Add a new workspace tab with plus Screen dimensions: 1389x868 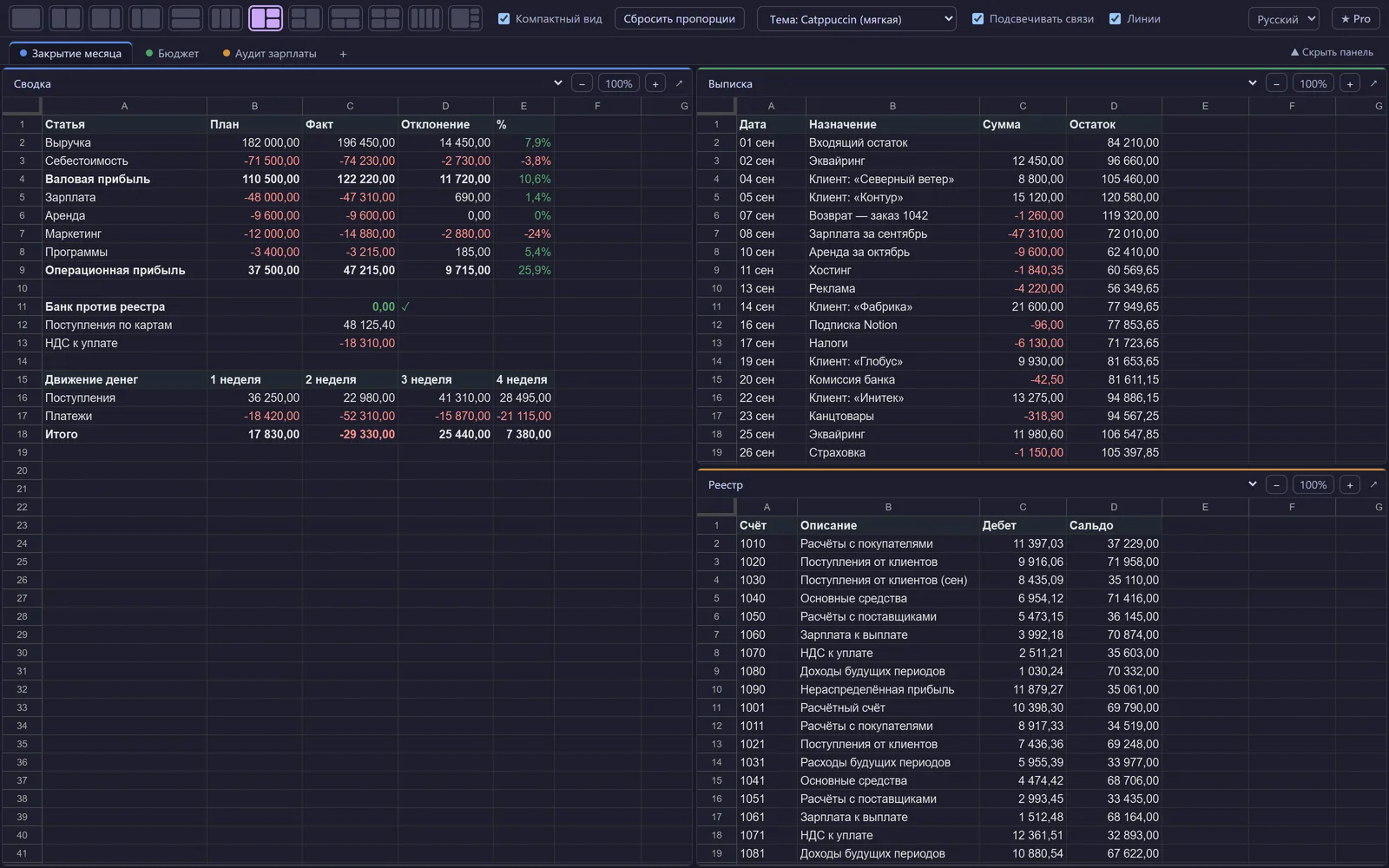pyautogui.click(x=343, y=54)
